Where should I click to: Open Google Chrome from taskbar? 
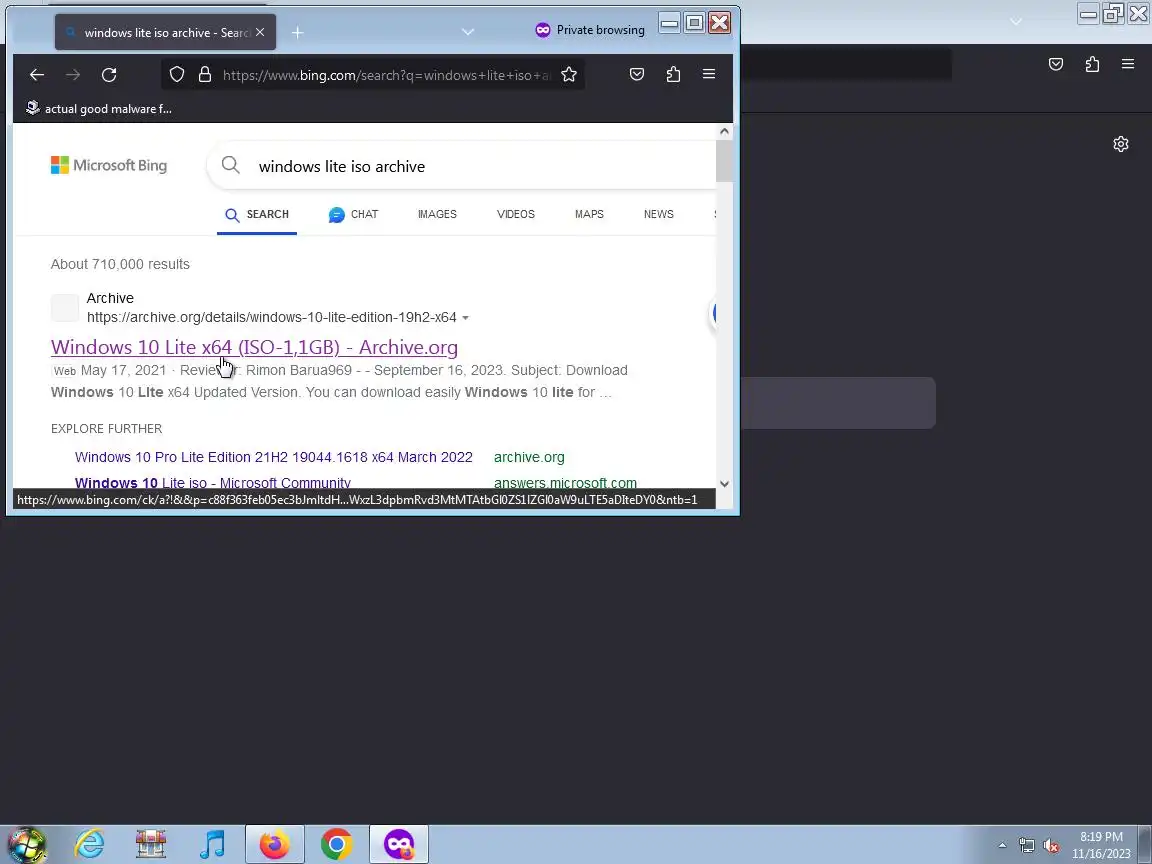pos(336,845)
